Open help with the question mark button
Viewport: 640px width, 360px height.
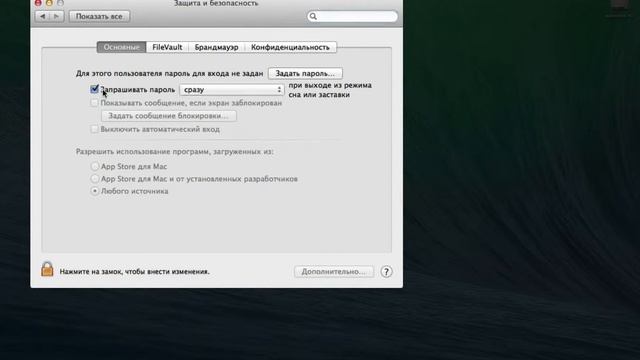pos(386,272)
